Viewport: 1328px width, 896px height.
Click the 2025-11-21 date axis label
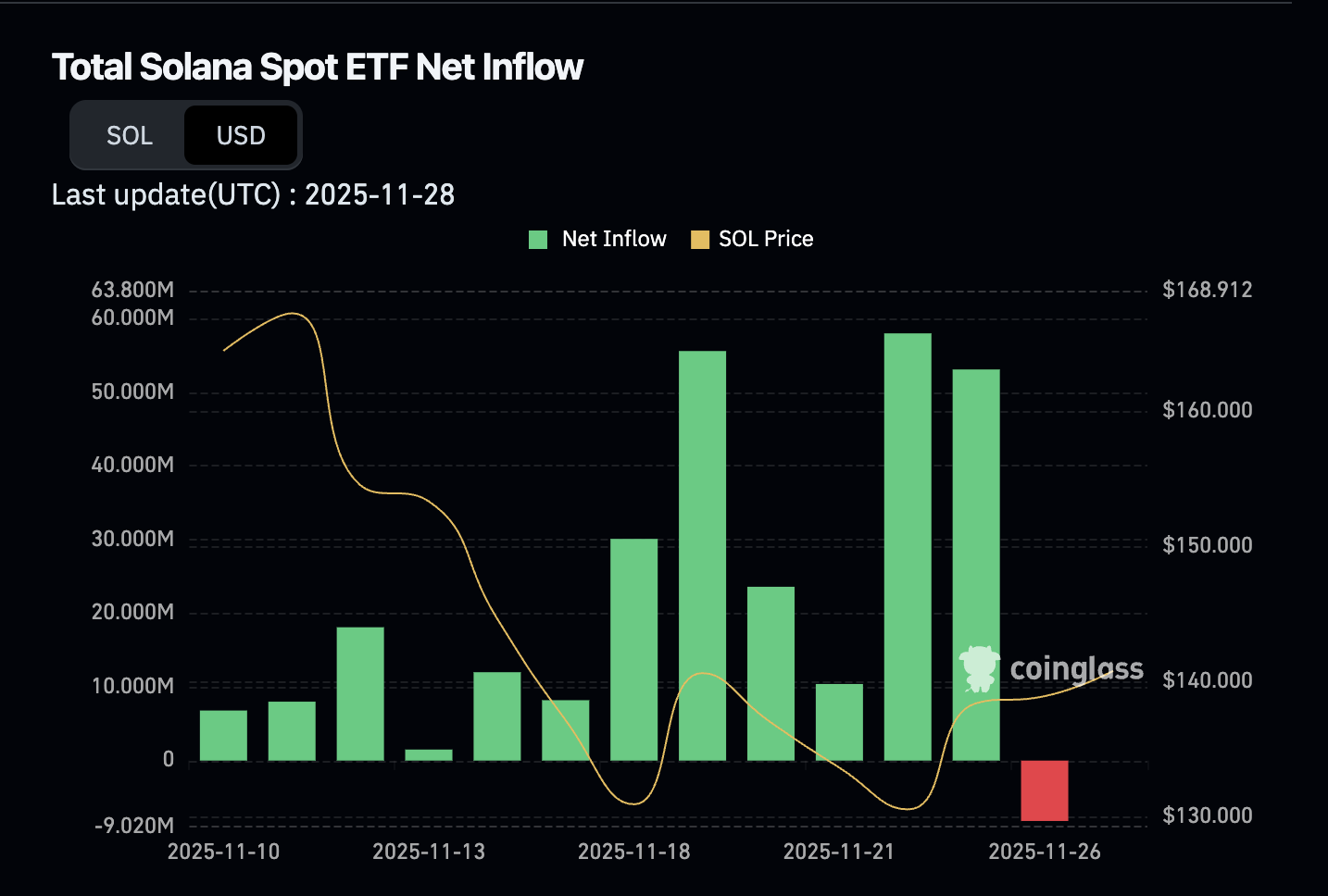click(838, 852)
